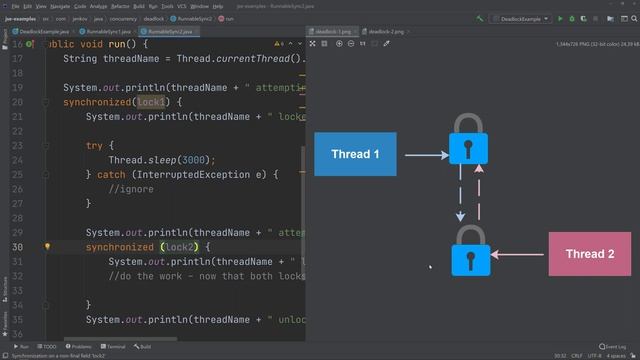Click the RunnableSync2 breadcrumb

tap(191, 19)
